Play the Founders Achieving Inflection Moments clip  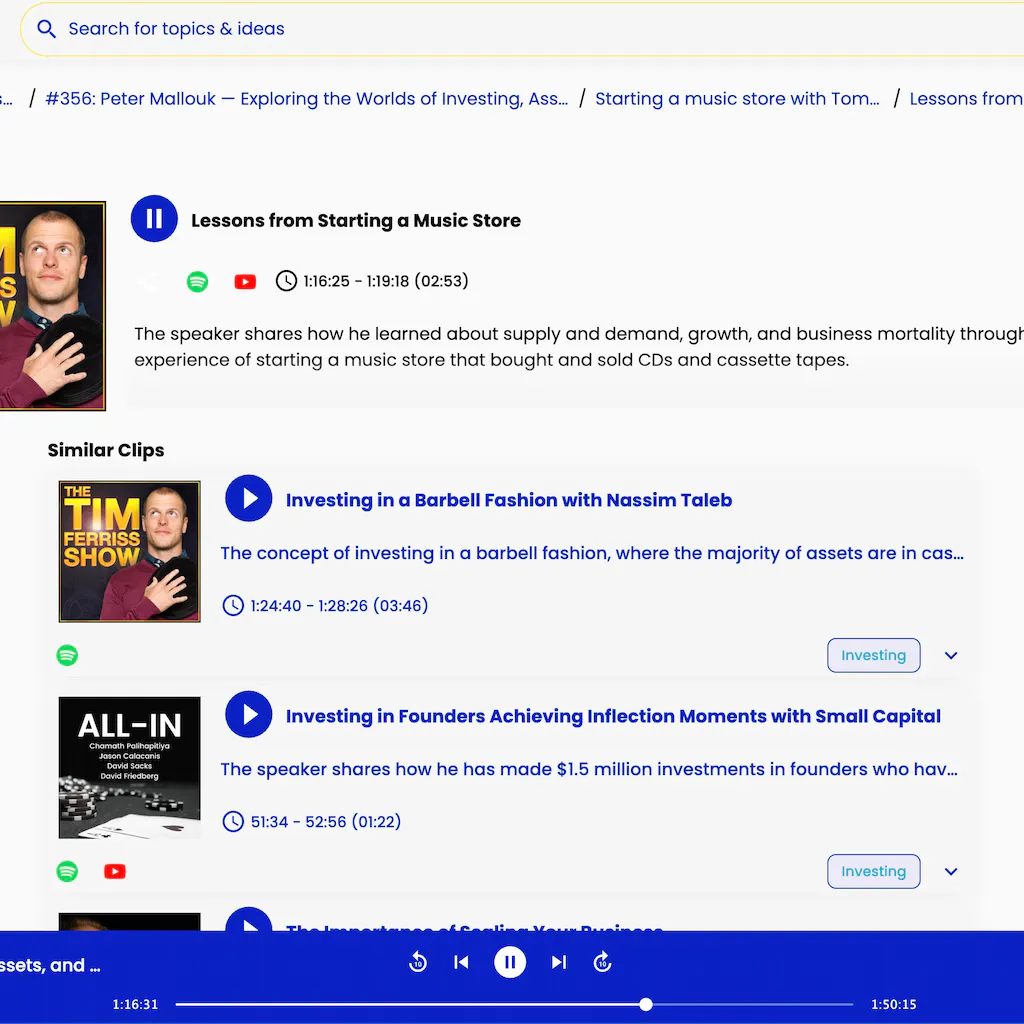click(x=249, y=714)
